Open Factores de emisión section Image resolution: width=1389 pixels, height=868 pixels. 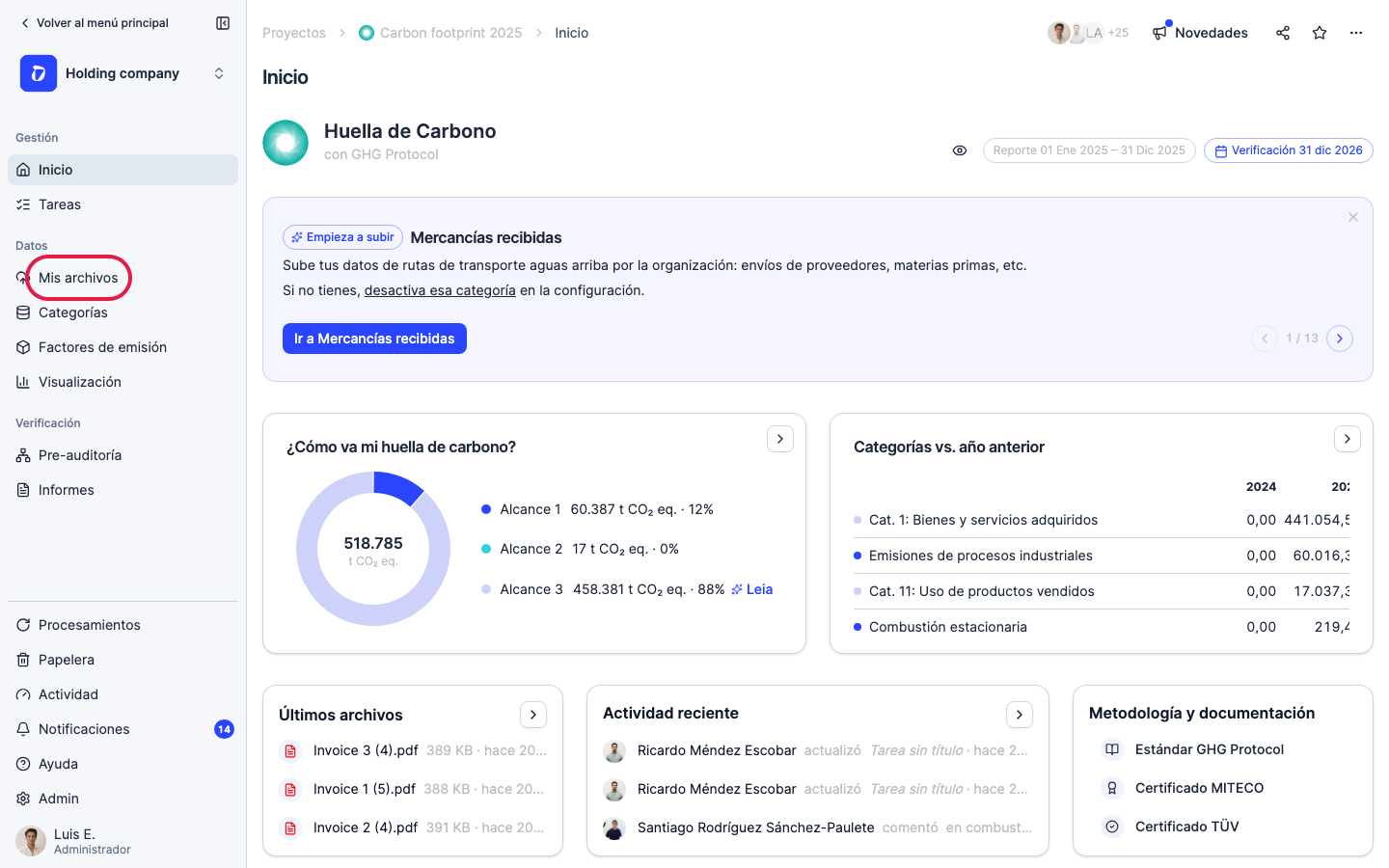click(x=123, y=347)
